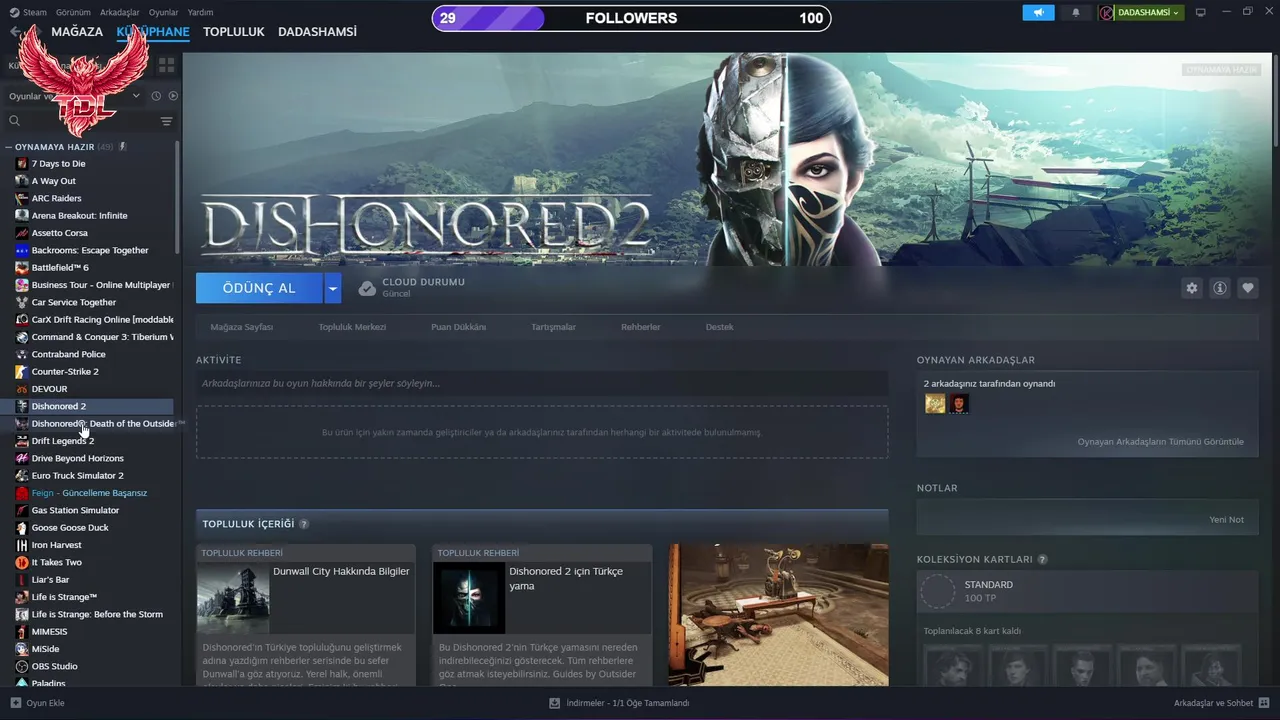The height and width of the screenshot is (720, 1280).
Task: Open Tartışmalar link
Action: point(554,327)
